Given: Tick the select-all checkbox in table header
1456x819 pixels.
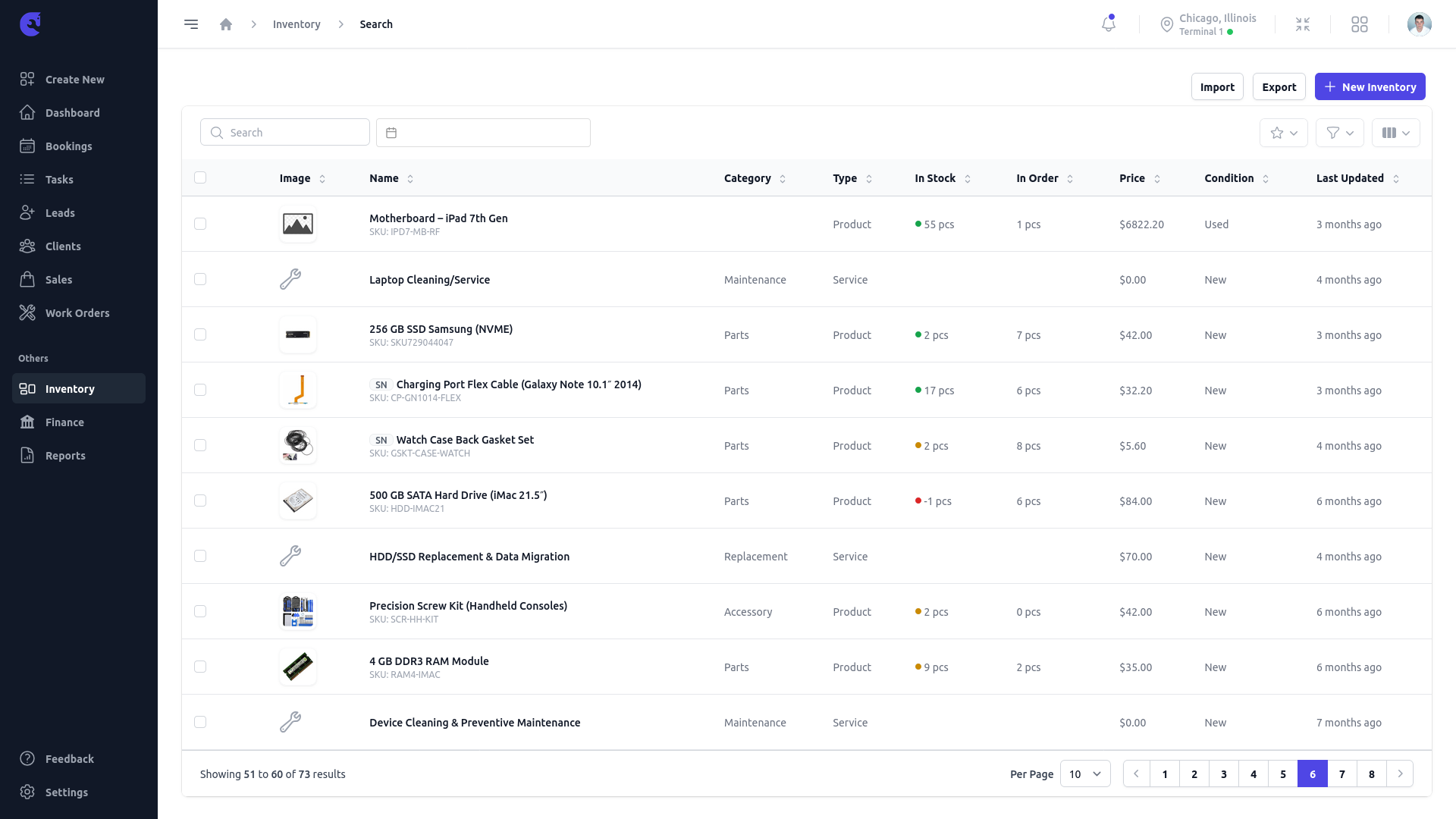Looking at the screenshot, I should tap(200, 177).
